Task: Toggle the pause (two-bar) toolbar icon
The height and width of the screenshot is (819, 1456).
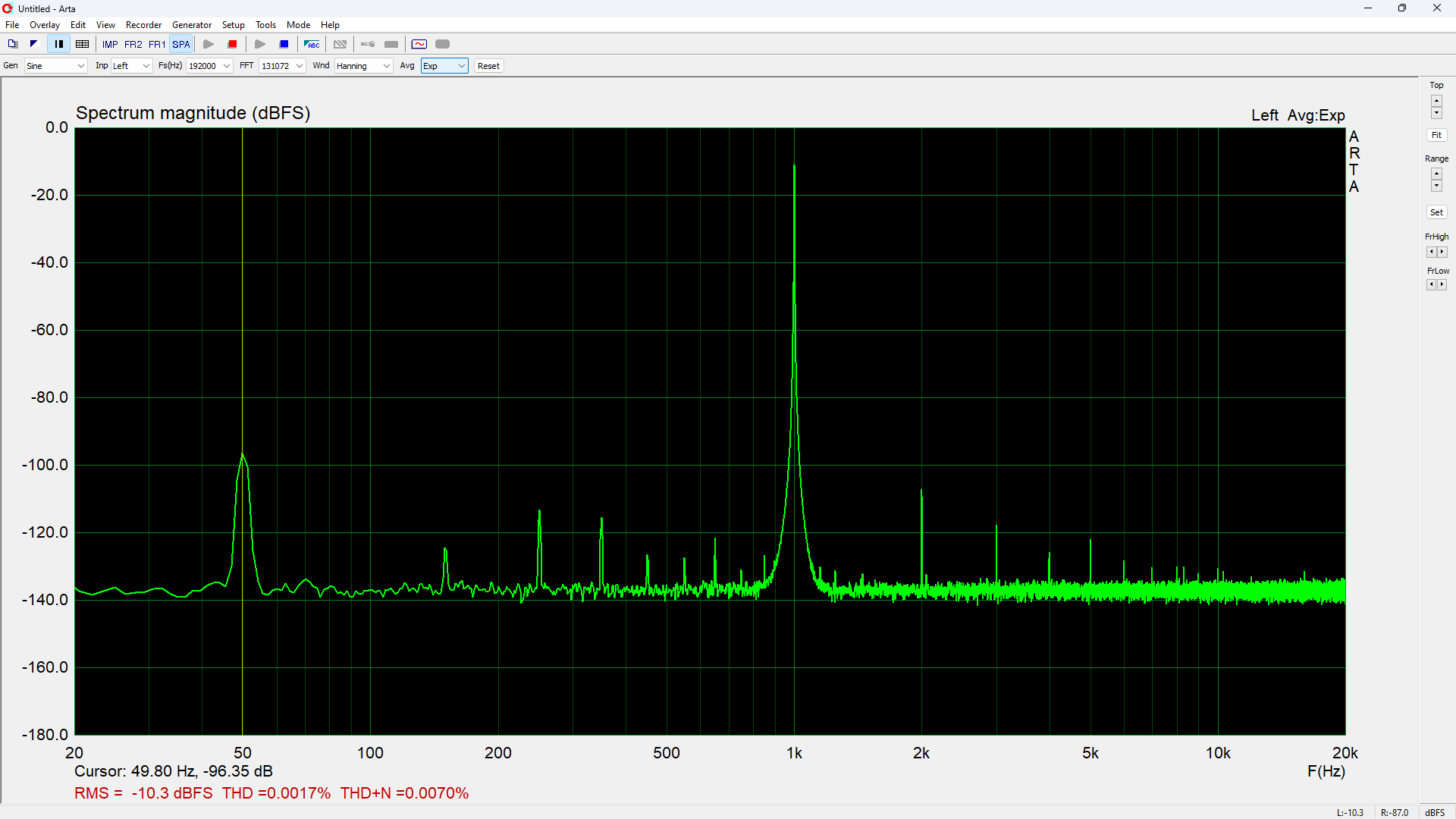Action: [x=58, y=44]
